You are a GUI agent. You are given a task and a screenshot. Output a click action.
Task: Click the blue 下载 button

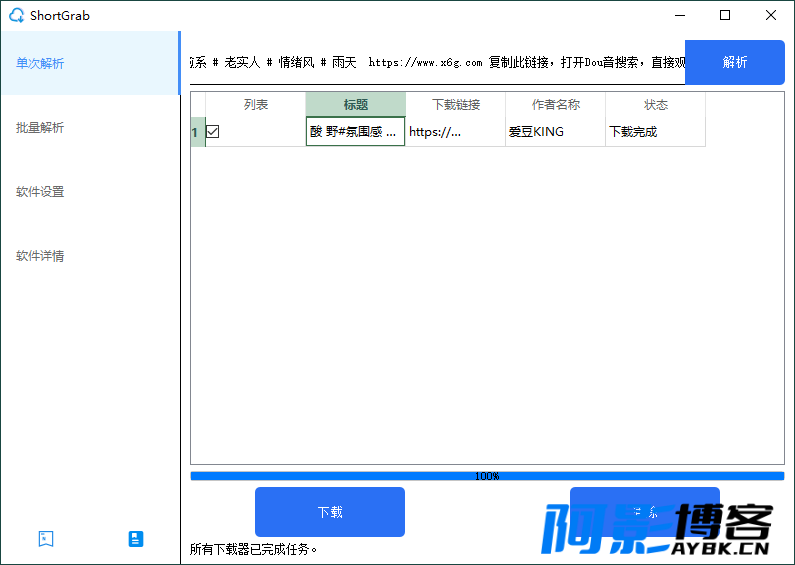(x=330, y=512)
